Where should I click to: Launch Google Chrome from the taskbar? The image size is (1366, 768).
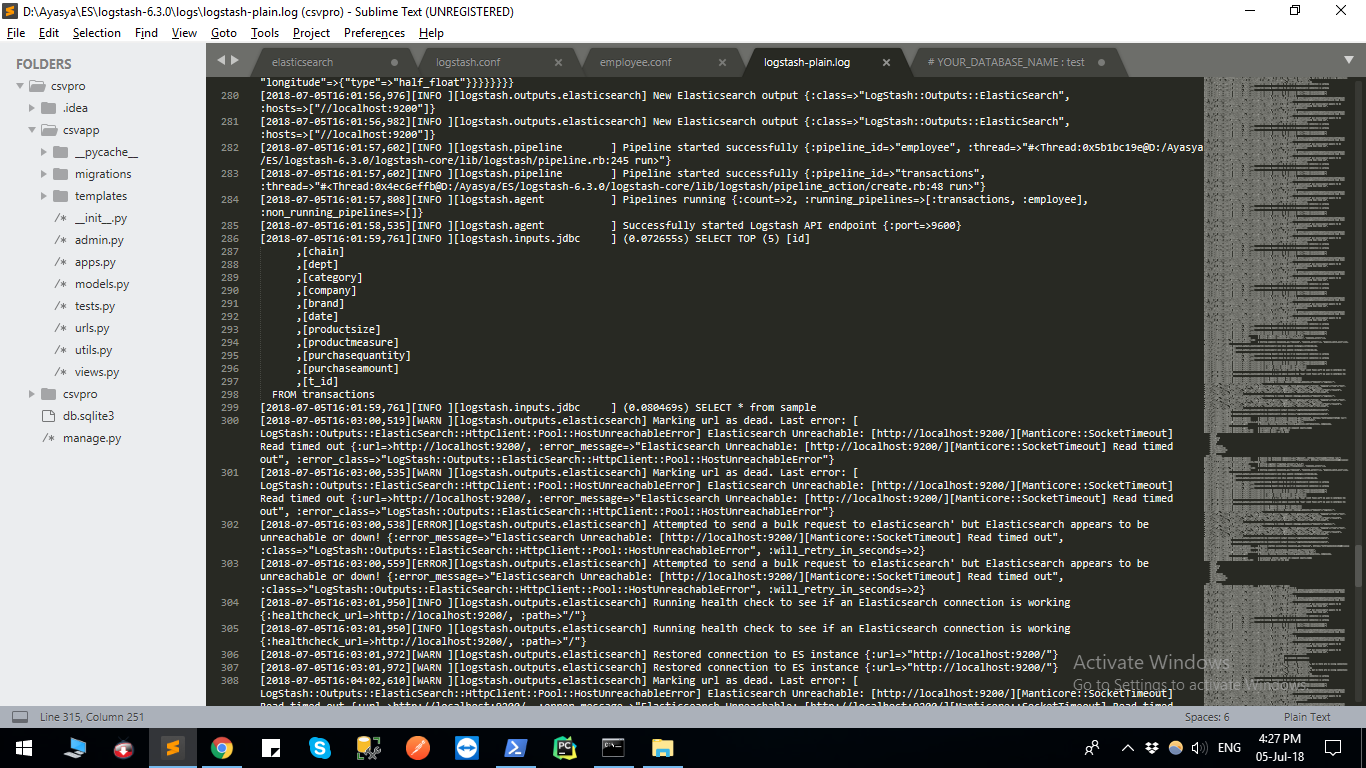[222, 747]
